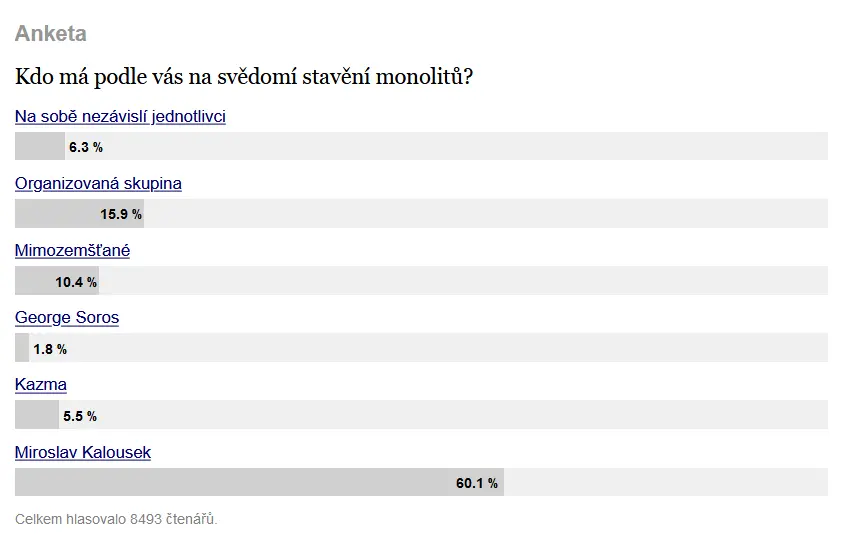Vote for Na sobě nezávislí jednotlivci
Viewport: 842px width, 537px height.
tap(120, 116)
